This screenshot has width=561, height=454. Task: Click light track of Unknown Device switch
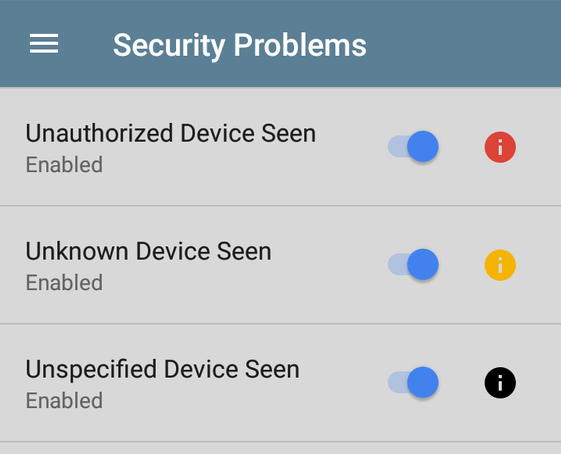click(397, 264)
